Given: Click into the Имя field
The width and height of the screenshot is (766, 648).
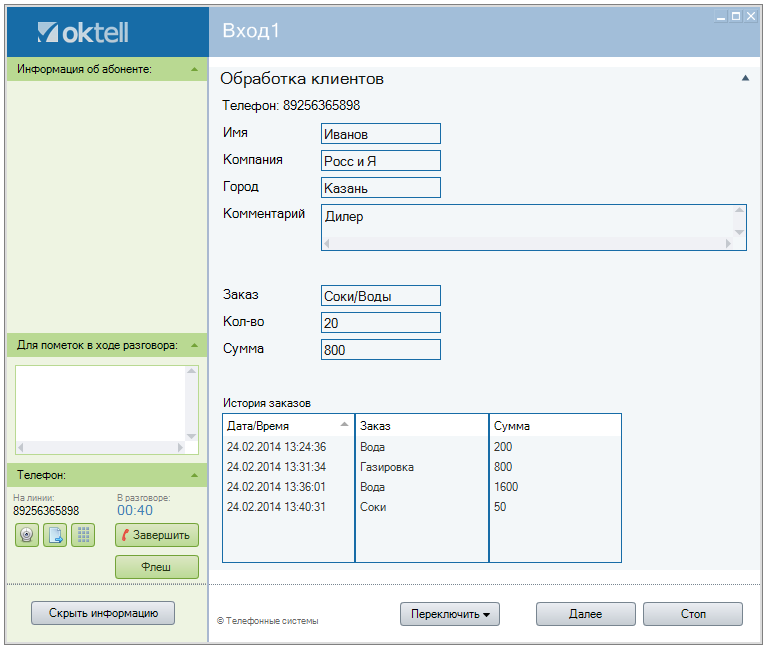Looking at the screenshot, I should 380,134.
